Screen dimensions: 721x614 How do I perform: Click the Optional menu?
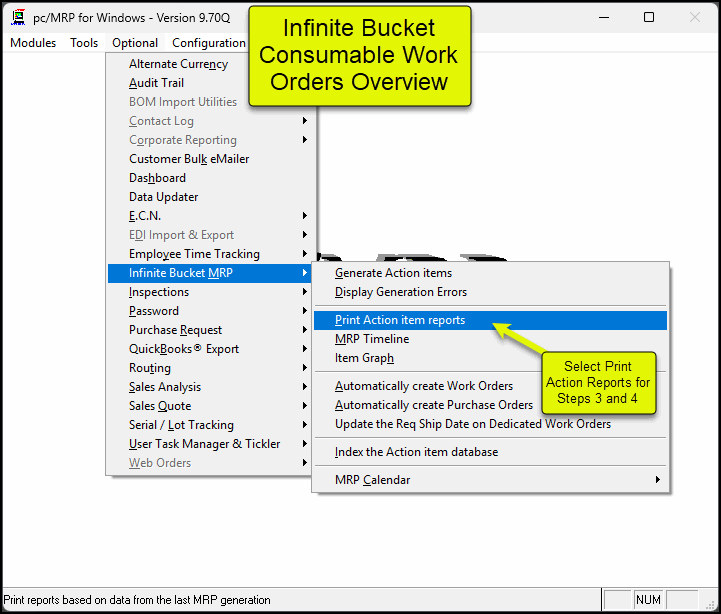tap(135, 43)
